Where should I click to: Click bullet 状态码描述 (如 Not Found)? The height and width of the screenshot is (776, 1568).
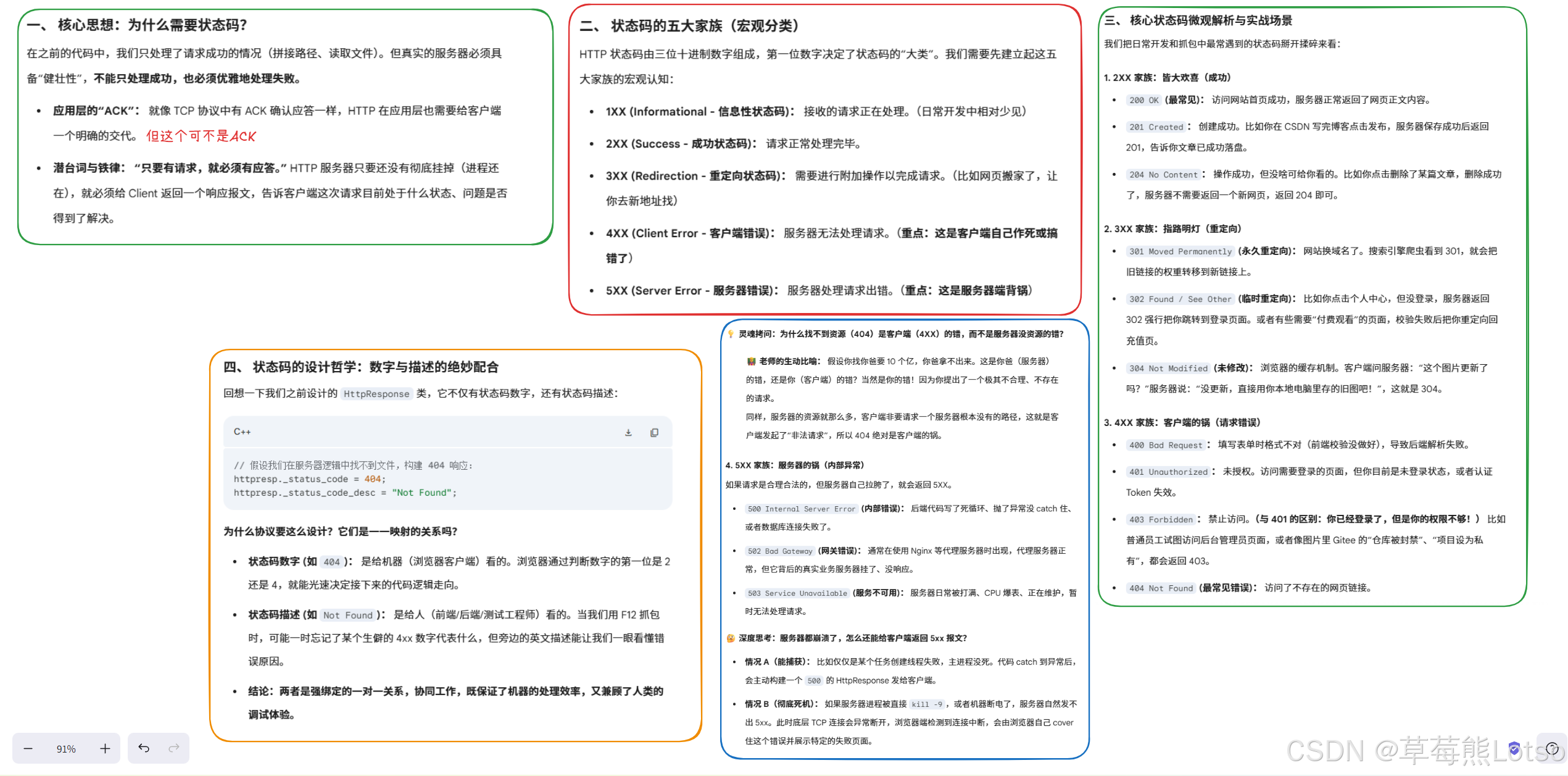[x=457, y=638]
